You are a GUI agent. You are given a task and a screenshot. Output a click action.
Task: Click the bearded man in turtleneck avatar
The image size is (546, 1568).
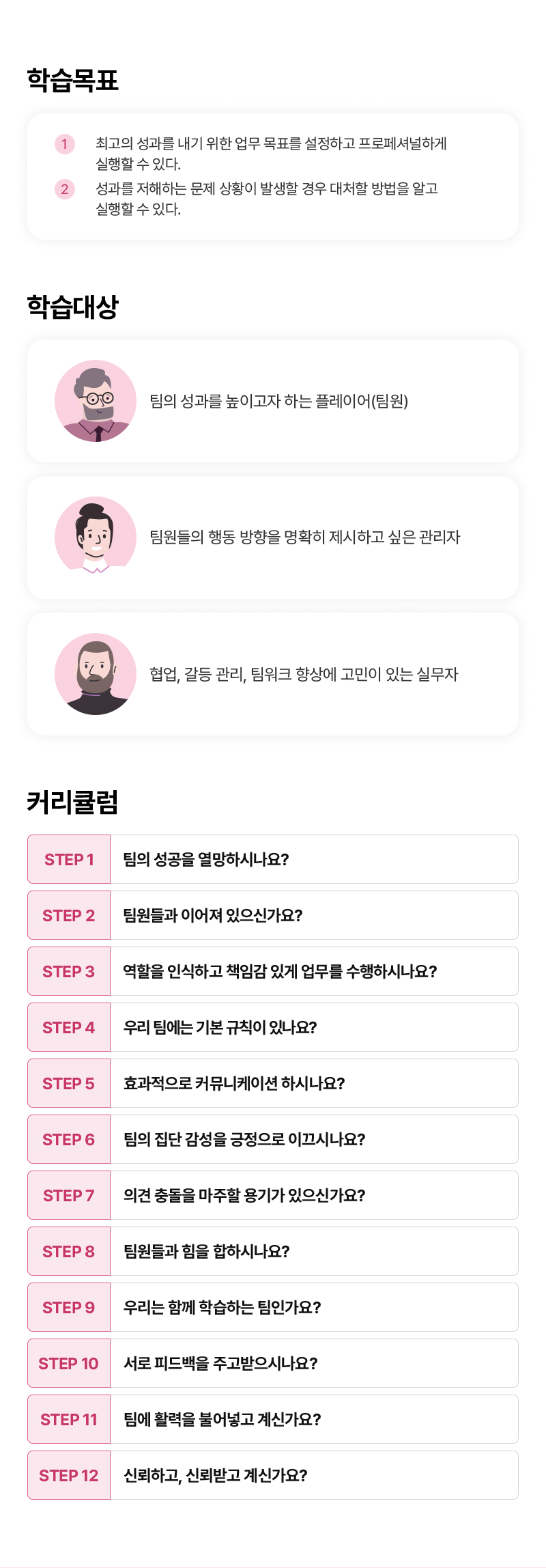pos(96,674)
